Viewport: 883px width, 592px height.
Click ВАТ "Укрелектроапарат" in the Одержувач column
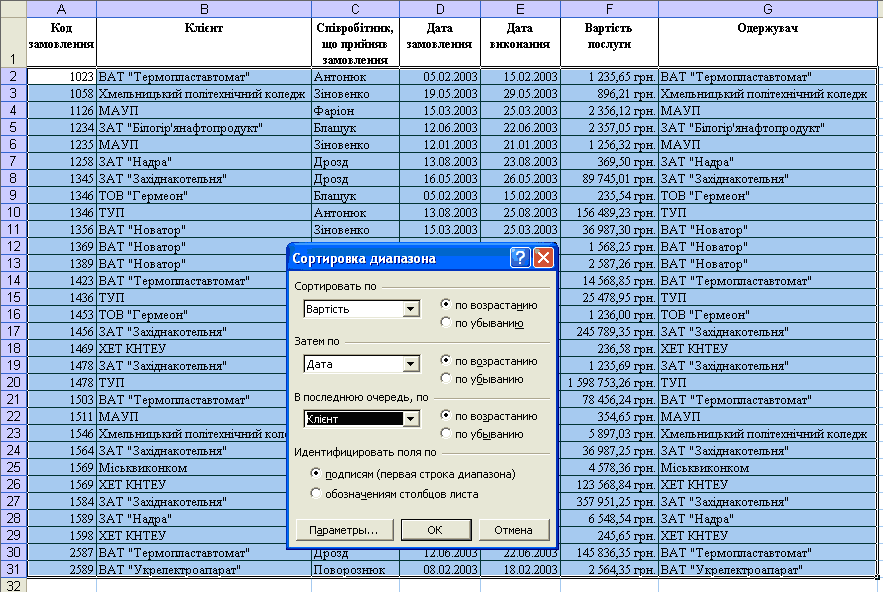pos(768,569)
